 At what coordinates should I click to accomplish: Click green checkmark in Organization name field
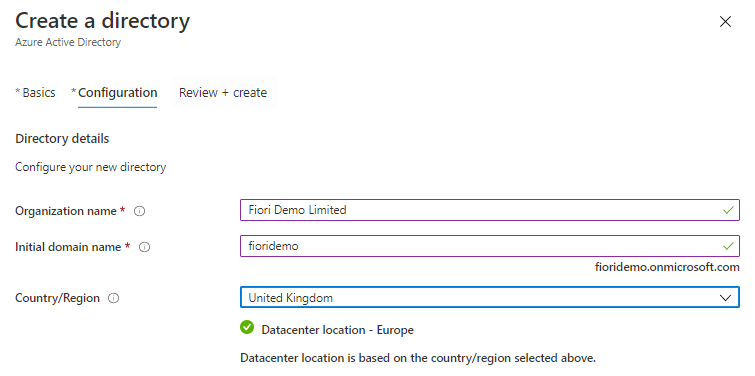(728, 210)
